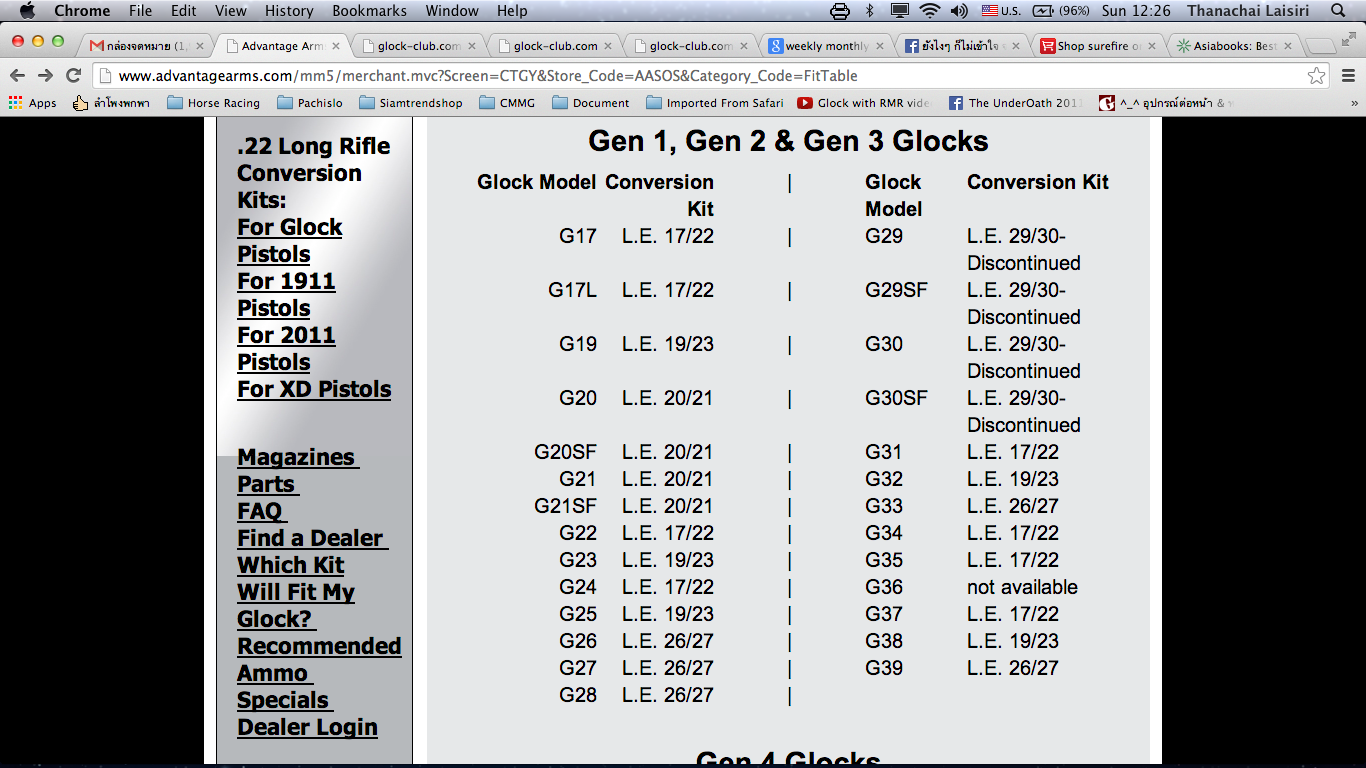
Task: Open the CMMG bookmarks folder
Action: 507,103
